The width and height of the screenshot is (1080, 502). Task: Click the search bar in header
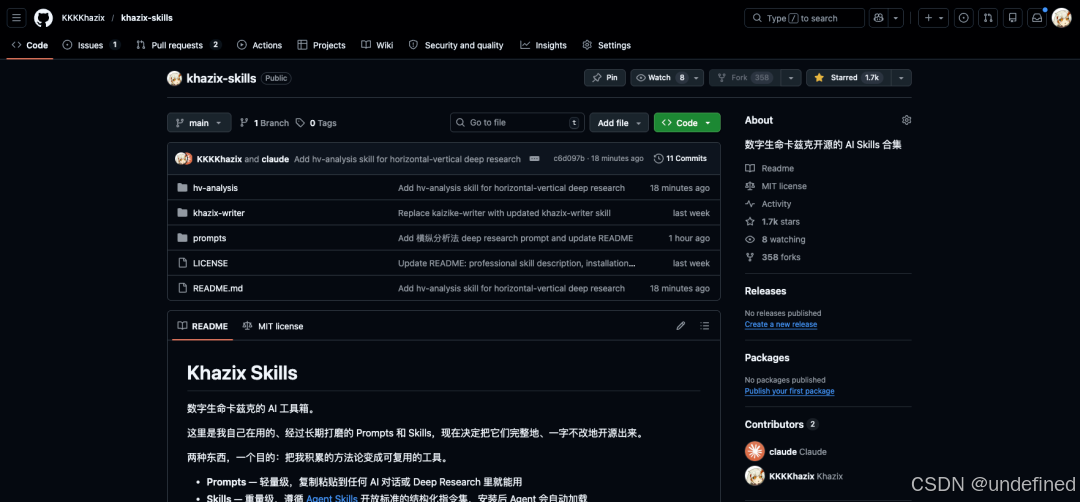[x=804, y=18]
